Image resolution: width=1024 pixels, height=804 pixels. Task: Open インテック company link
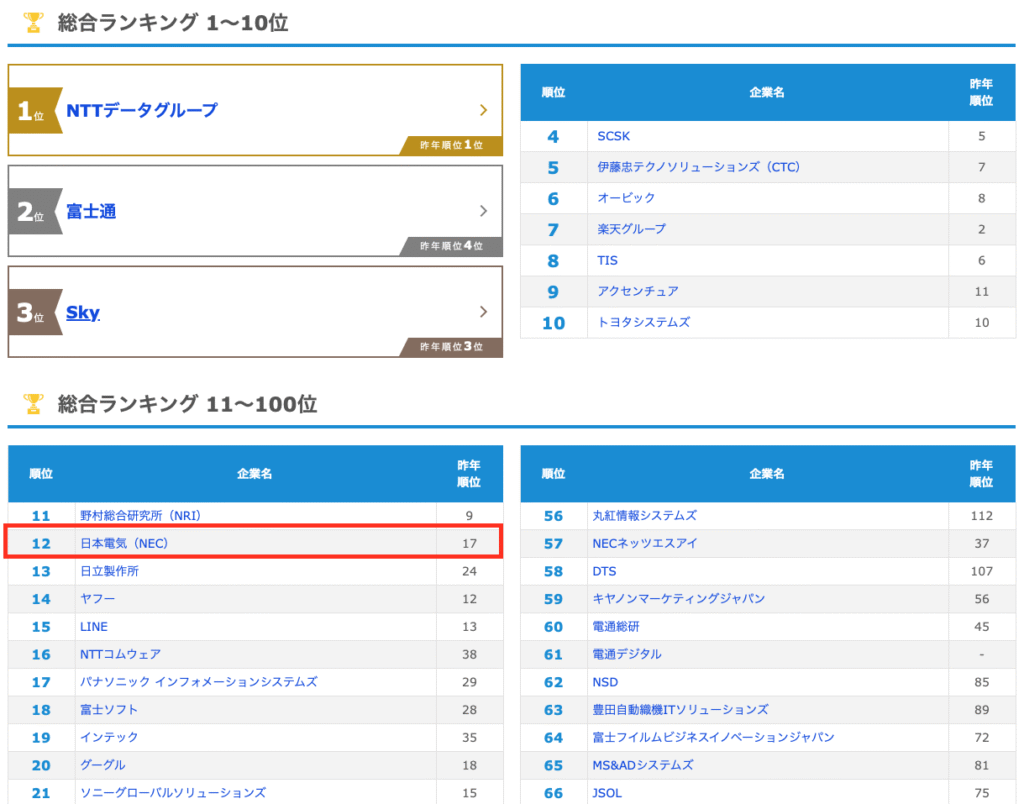pos(109,737)
